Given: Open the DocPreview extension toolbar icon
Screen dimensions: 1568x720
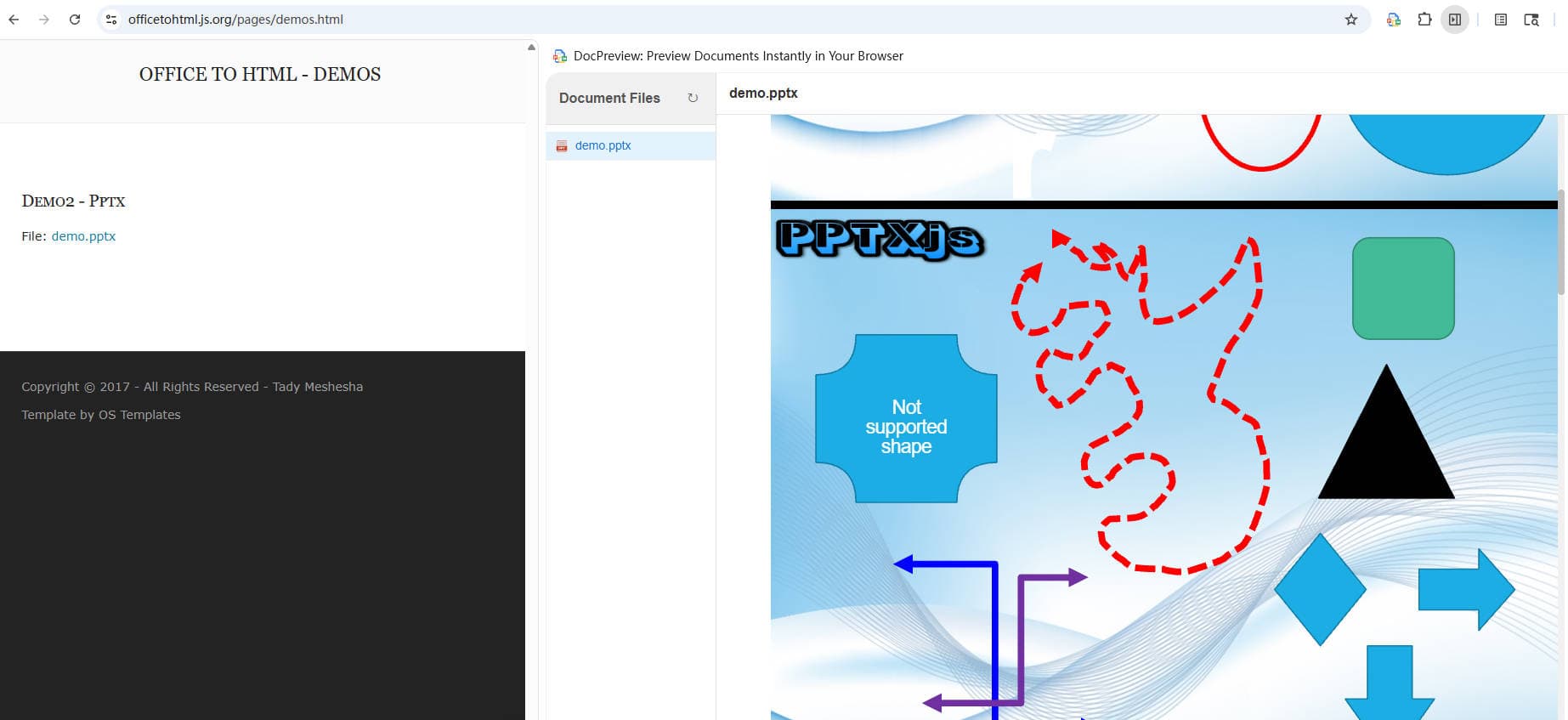Looking at the screenshot, I should 1394,20.
